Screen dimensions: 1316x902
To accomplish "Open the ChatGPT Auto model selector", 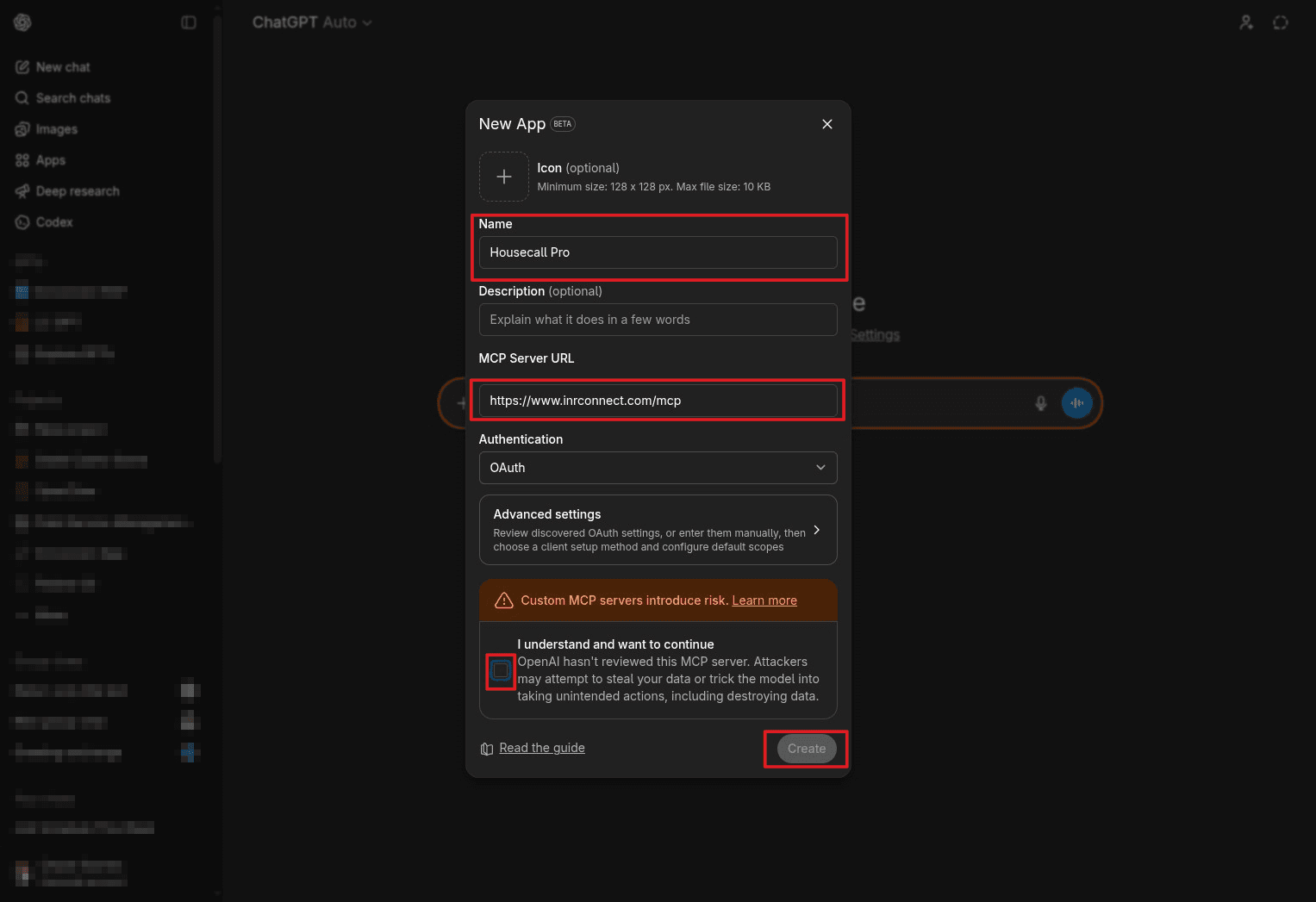I will click(x=313, y=22).
